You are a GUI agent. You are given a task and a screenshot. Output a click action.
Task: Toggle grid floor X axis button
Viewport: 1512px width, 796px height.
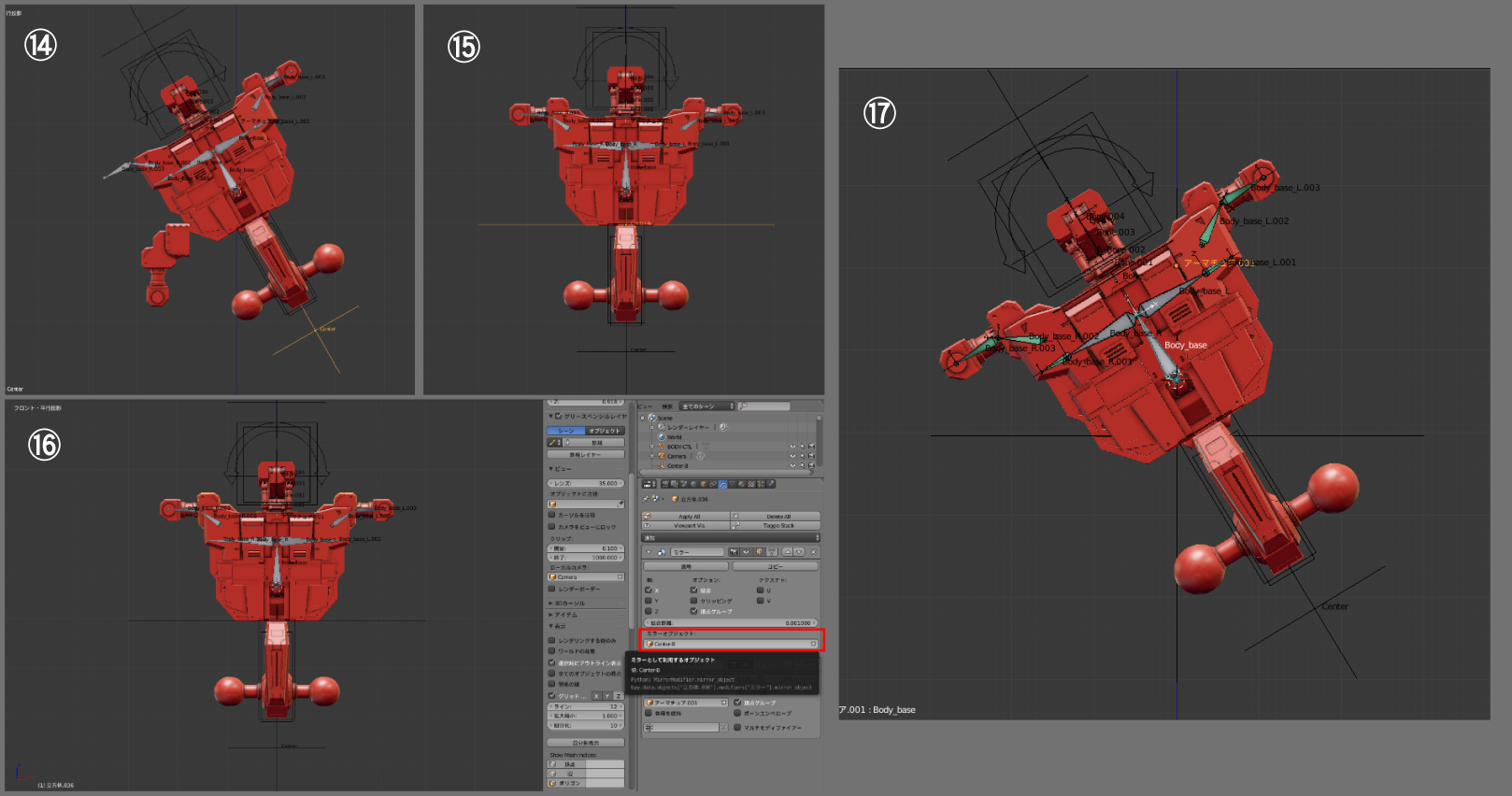tap(596, 696)
